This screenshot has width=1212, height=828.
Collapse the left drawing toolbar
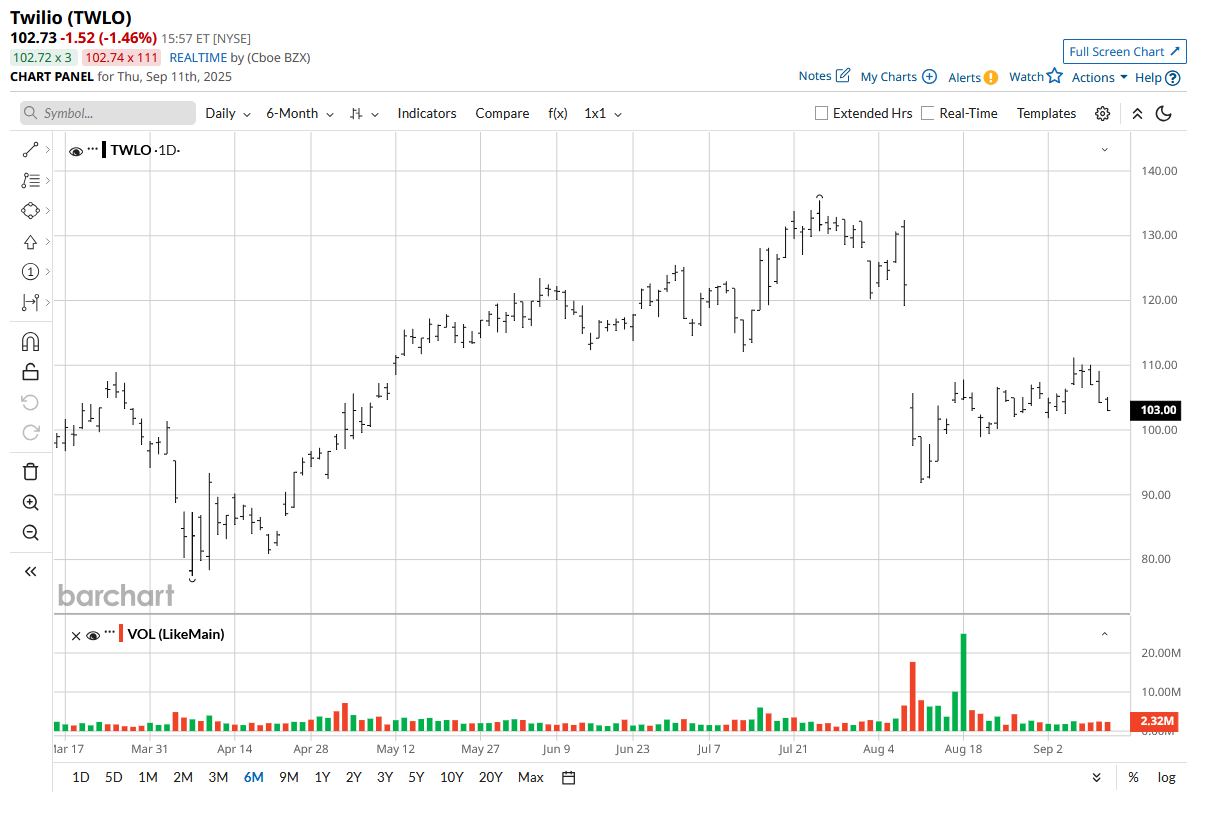tap(30, 571)
